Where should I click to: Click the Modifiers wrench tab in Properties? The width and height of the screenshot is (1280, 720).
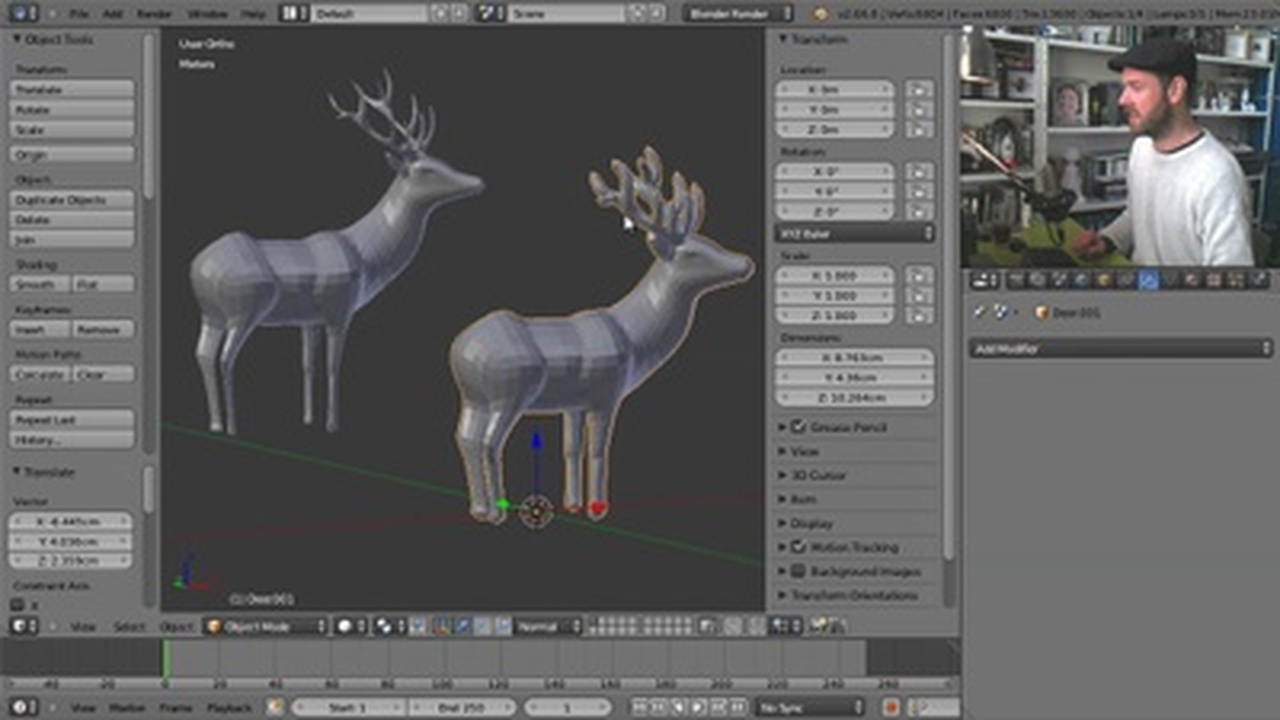(x=1147, y=281)
